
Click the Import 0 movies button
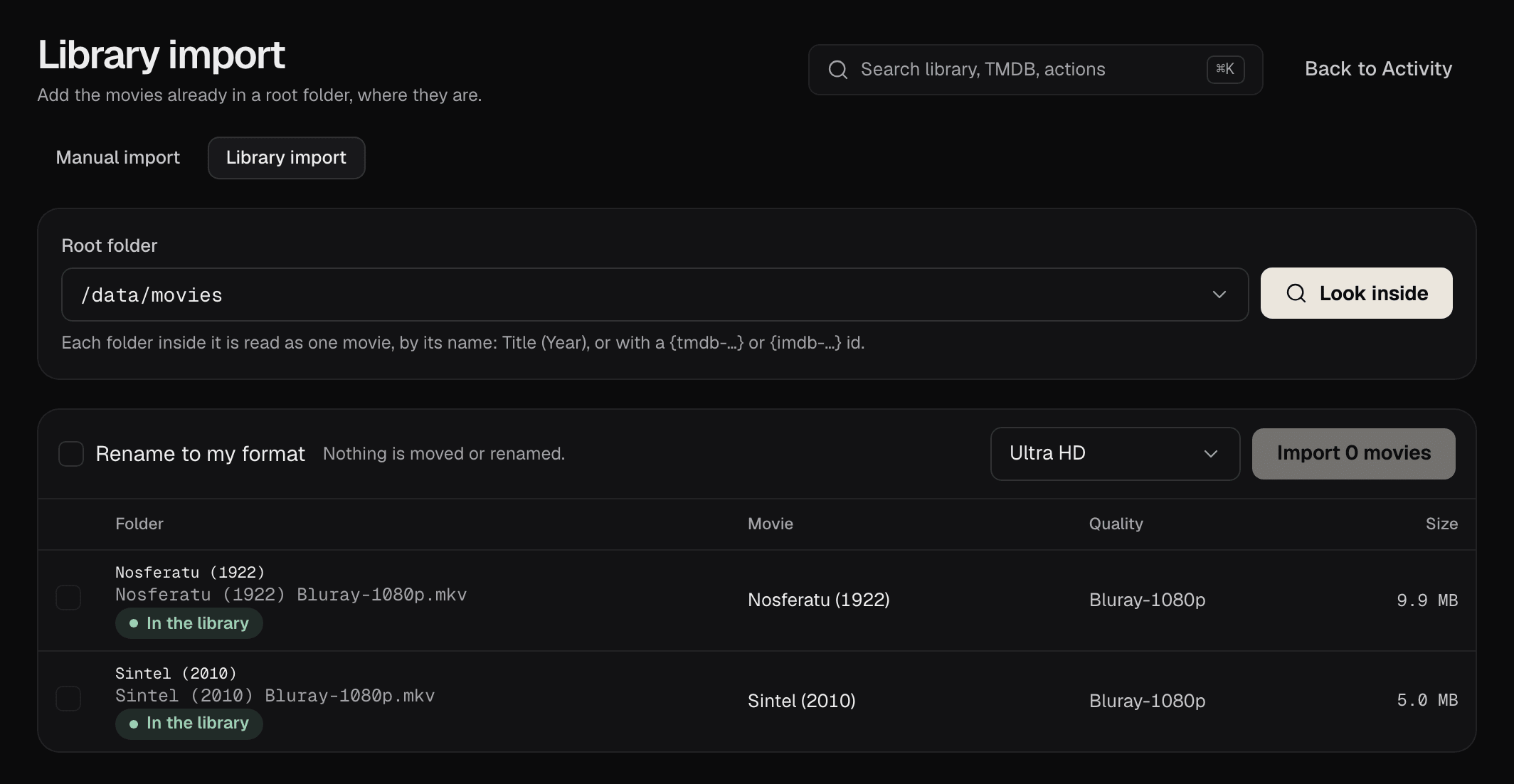[1354, 454]
